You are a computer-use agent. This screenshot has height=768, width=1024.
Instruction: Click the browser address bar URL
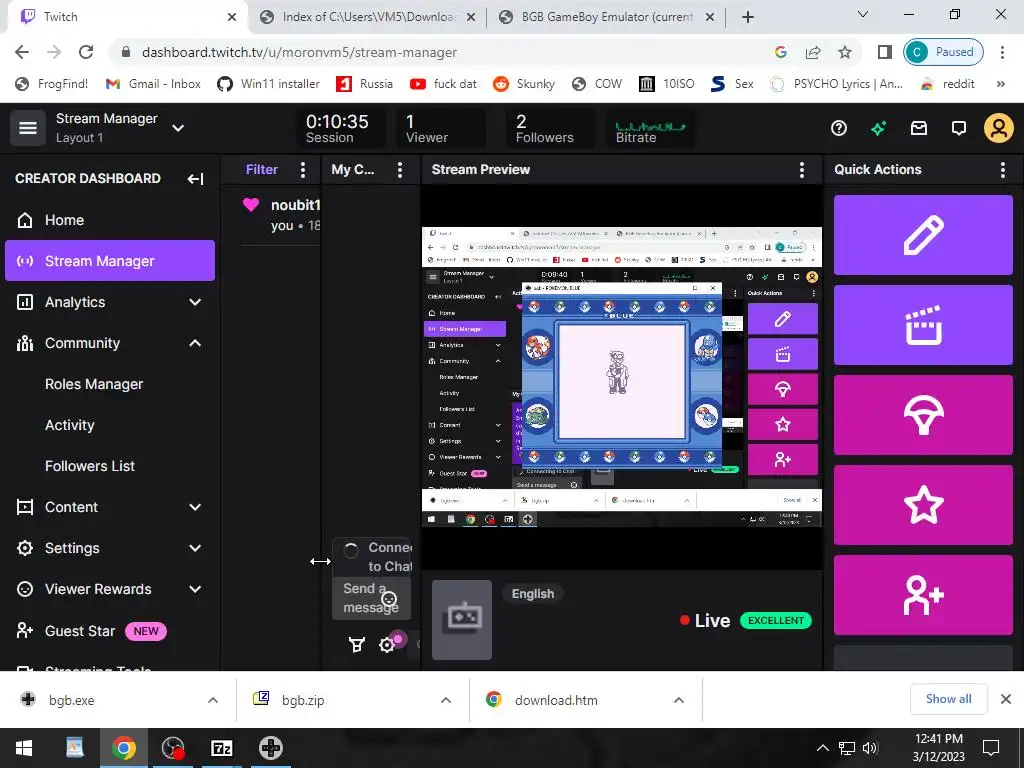tap(299, 52)
